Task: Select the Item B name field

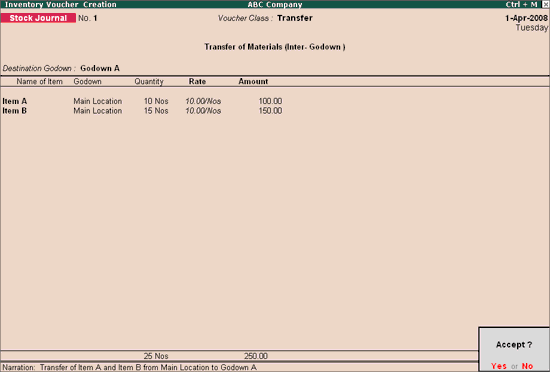Action: point(15,111)
